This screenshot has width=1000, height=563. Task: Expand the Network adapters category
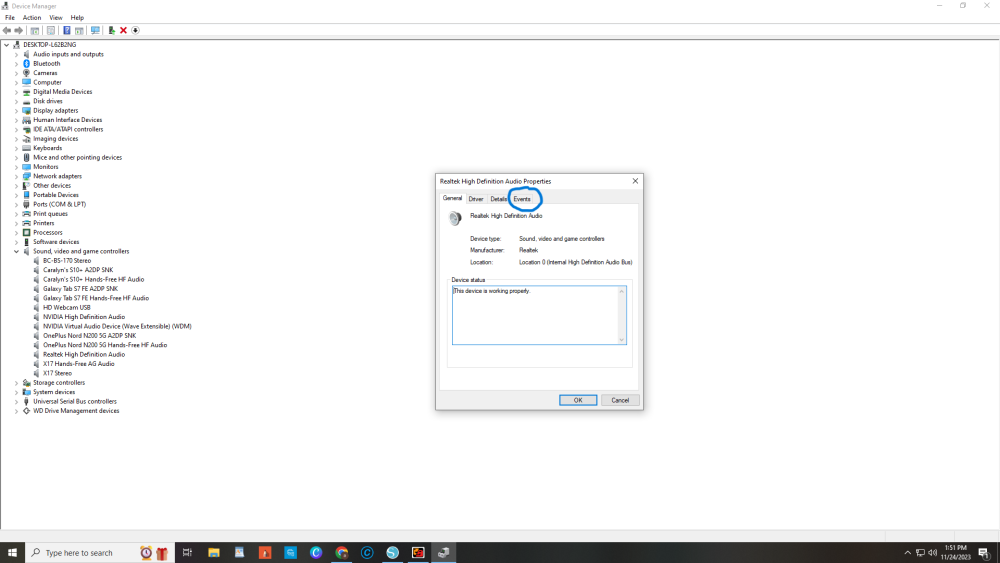click(17, 176)
